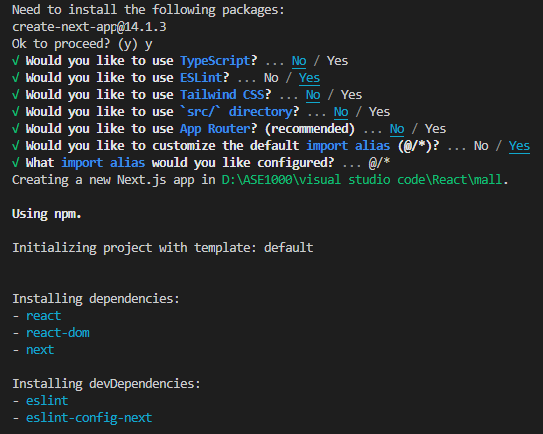The height and width of the screenshot is (434, 543).
Task: Choose Yes for the src/ directory option
Action: click(x=380, y=112)
